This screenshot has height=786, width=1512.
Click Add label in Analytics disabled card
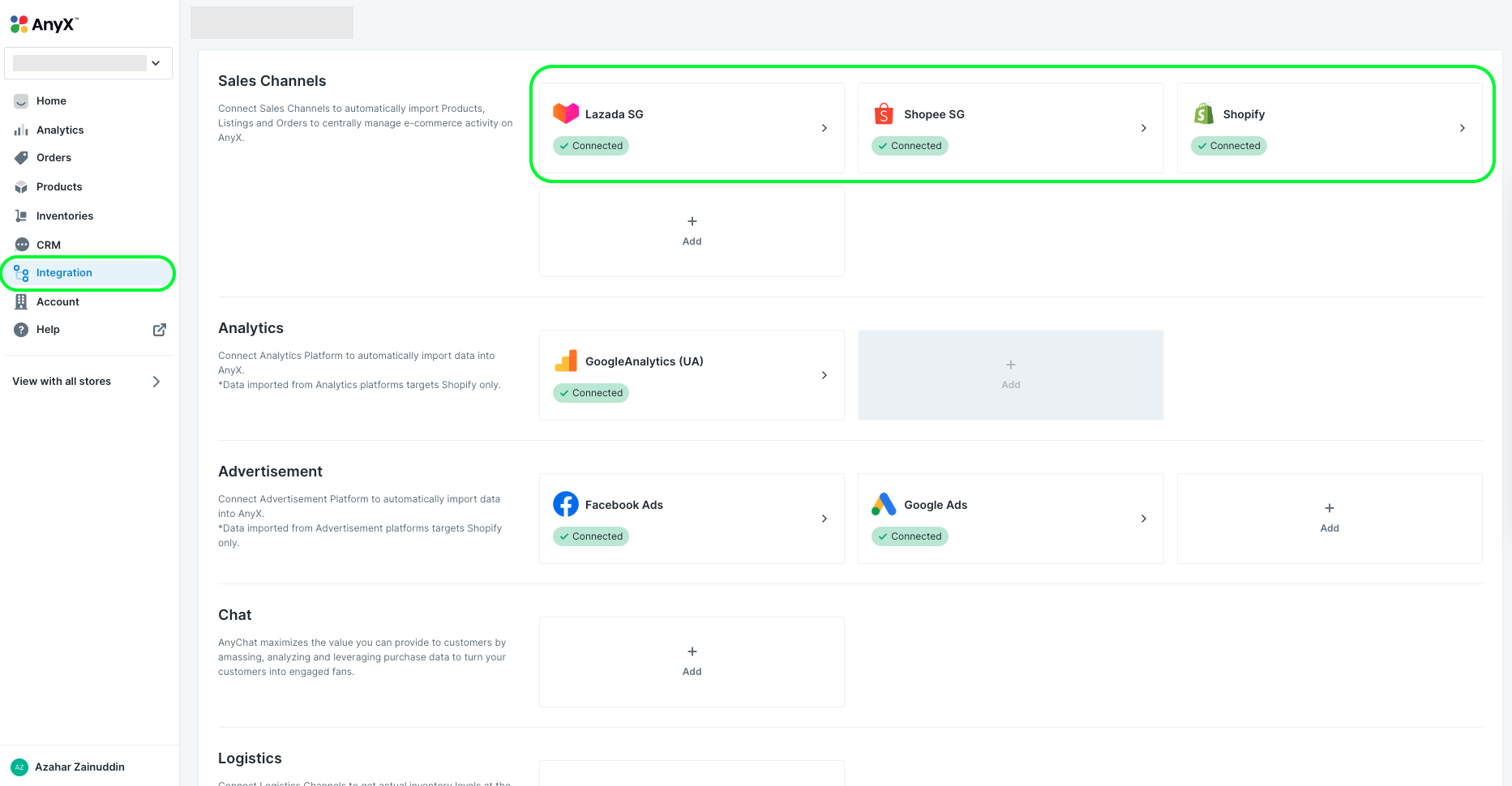click(1011, 385)
